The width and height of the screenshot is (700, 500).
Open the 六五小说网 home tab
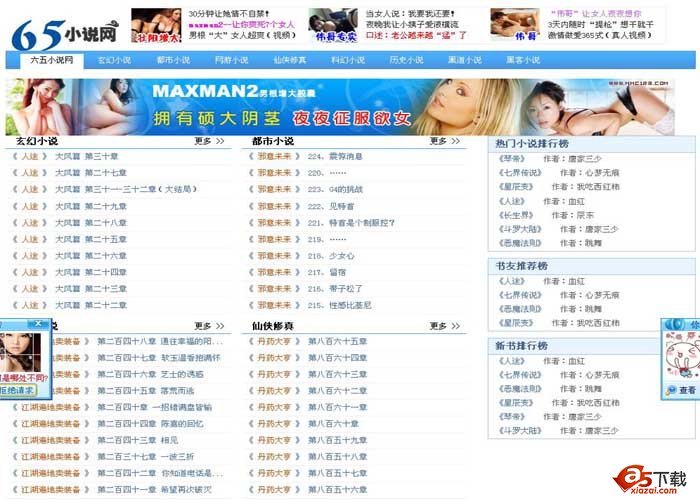(x=52, y=60)
